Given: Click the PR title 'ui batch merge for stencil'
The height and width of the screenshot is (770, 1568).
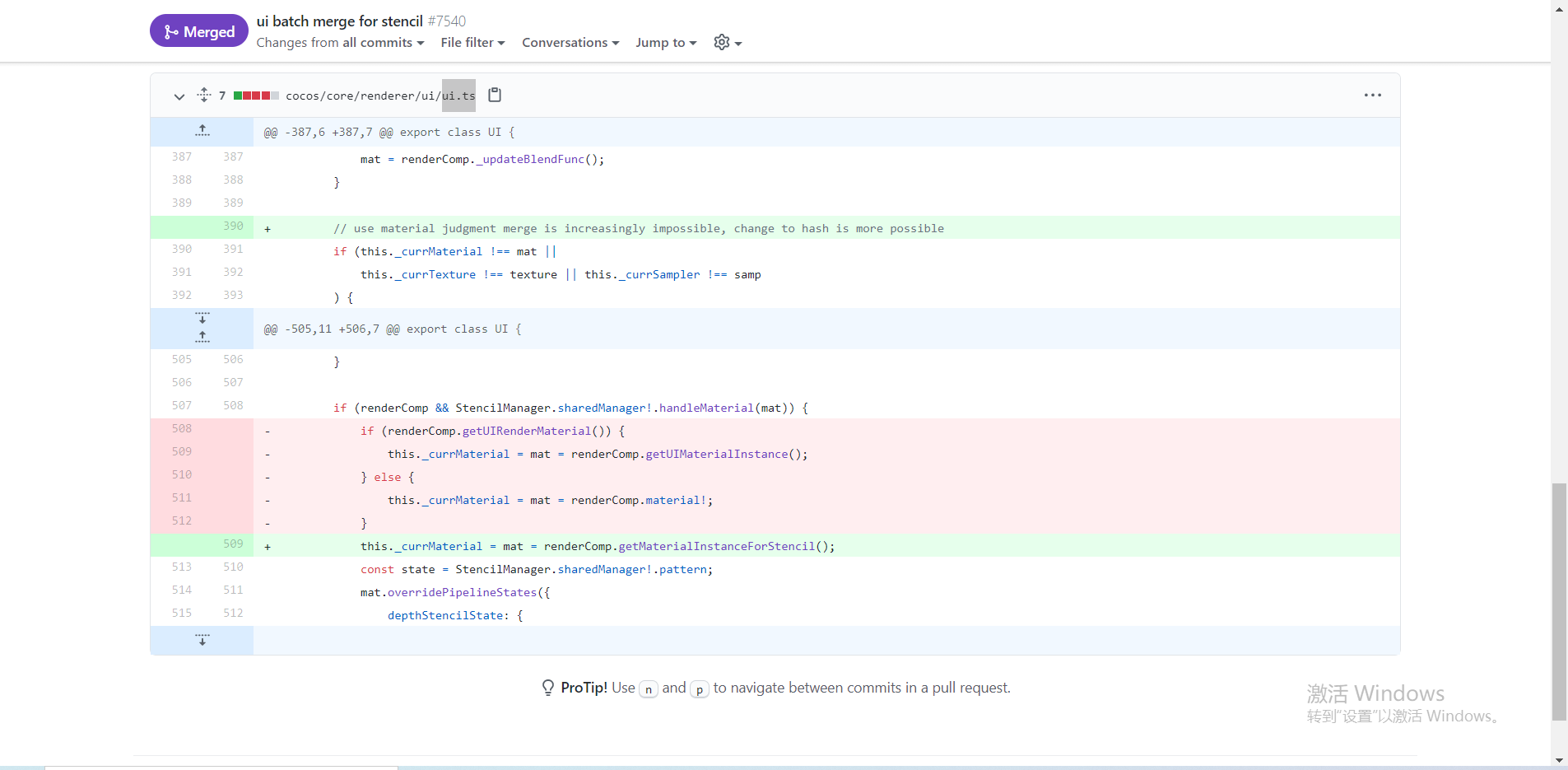Looking at the screenshot, I should point(339,21).
